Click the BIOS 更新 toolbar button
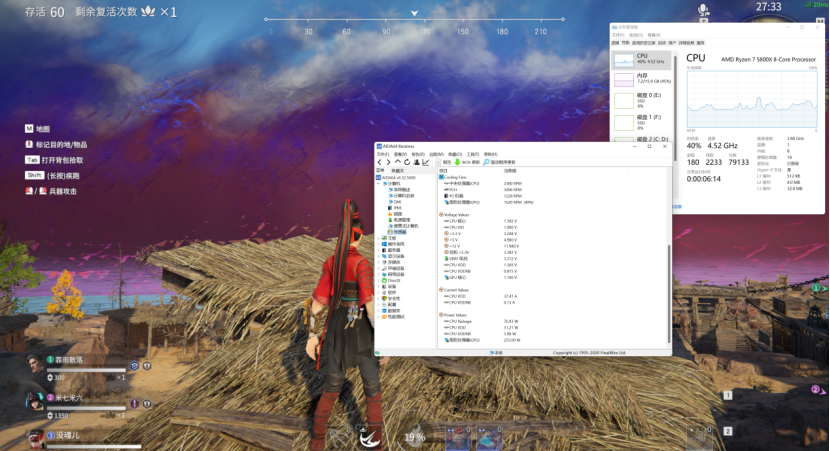830x451 pixels. click(467, 162)
